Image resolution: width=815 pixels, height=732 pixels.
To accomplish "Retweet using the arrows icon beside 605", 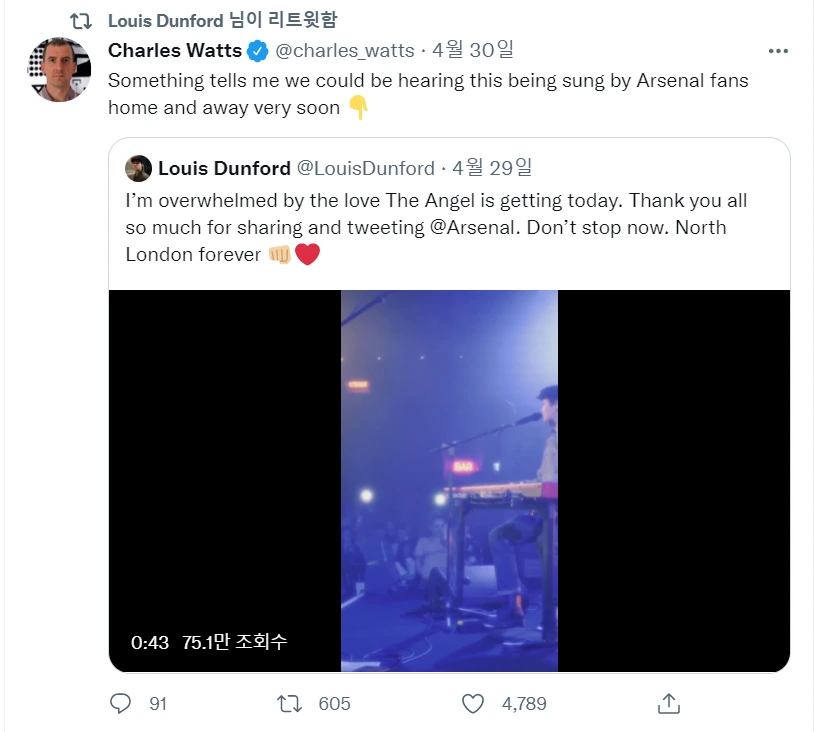I will pos(289,703).
